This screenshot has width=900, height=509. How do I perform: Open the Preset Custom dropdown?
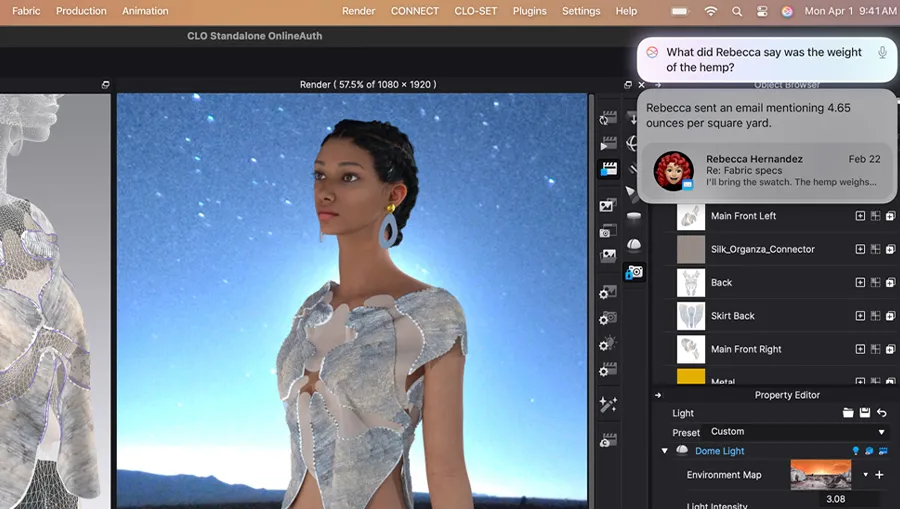[x=797, y=432]
